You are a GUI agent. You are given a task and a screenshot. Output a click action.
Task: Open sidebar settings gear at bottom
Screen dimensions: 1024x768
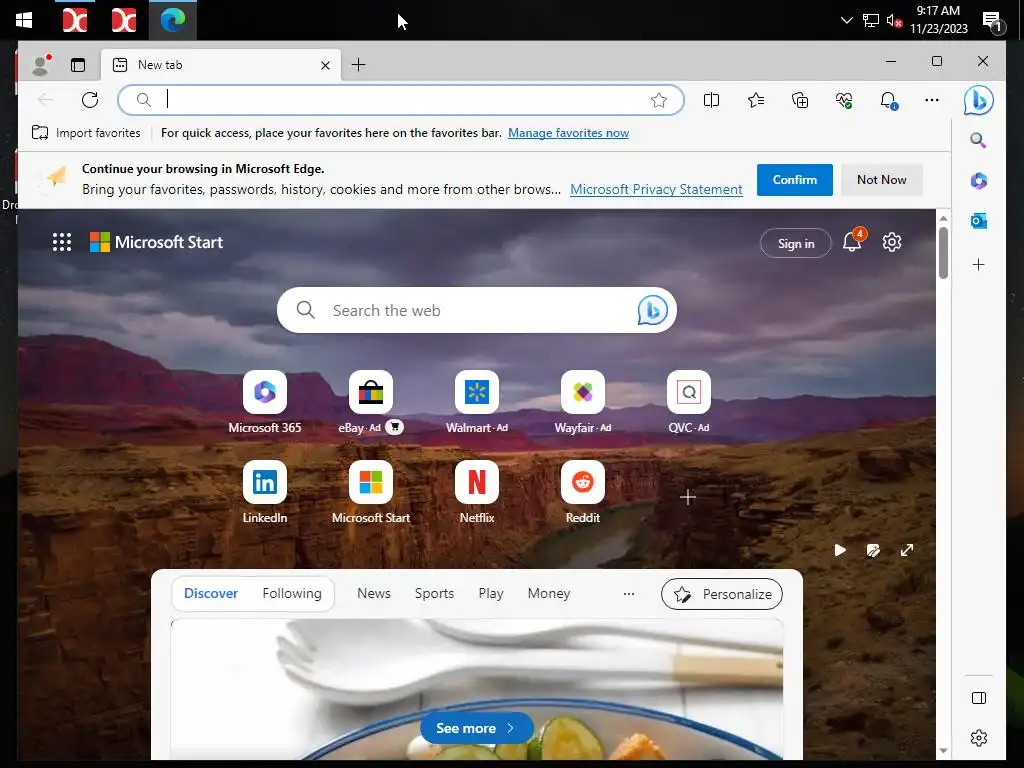(978, 738)
